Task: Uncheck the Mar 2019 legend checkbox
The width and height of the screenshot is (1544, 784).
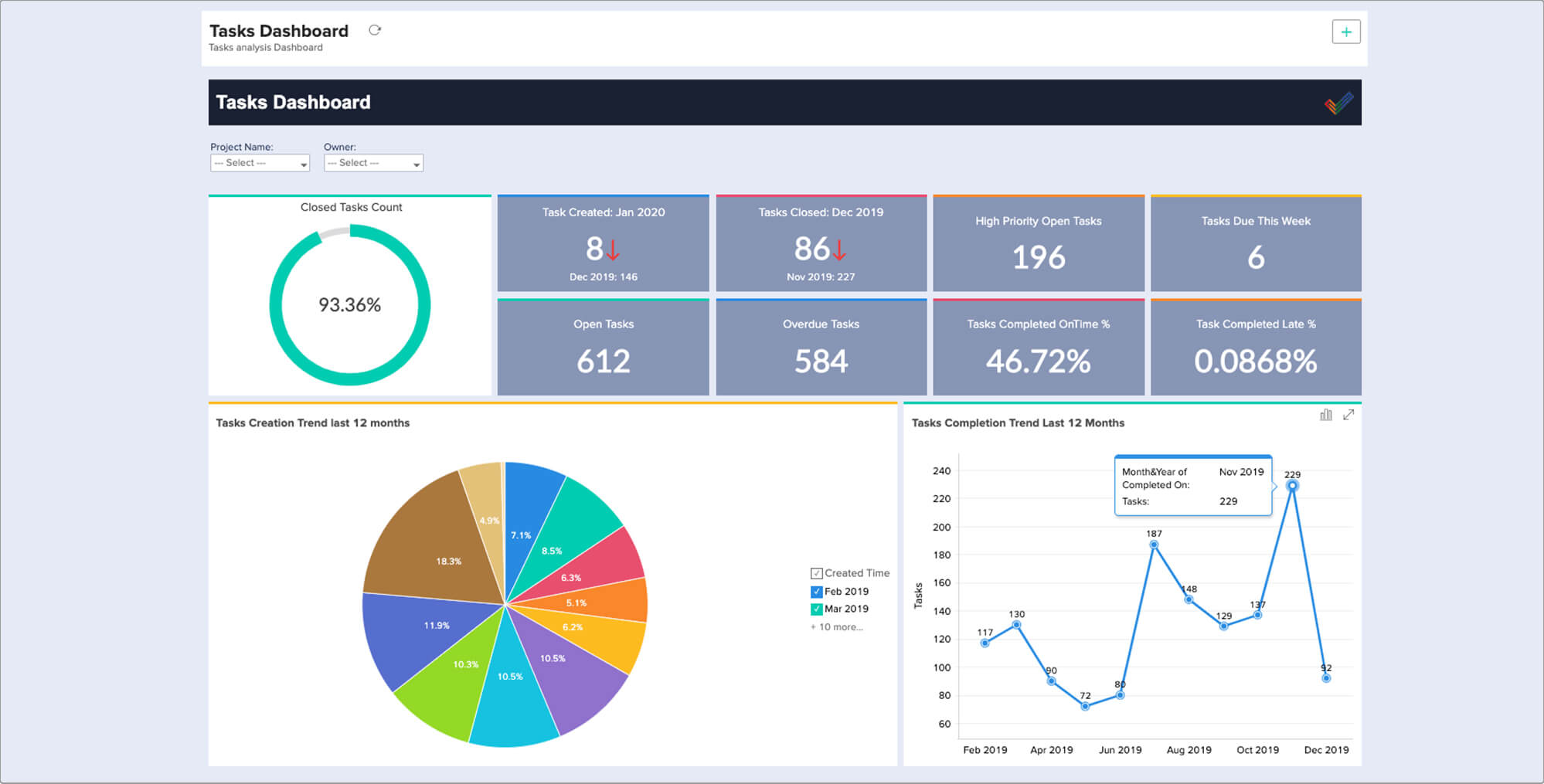Action: (816, 609)
